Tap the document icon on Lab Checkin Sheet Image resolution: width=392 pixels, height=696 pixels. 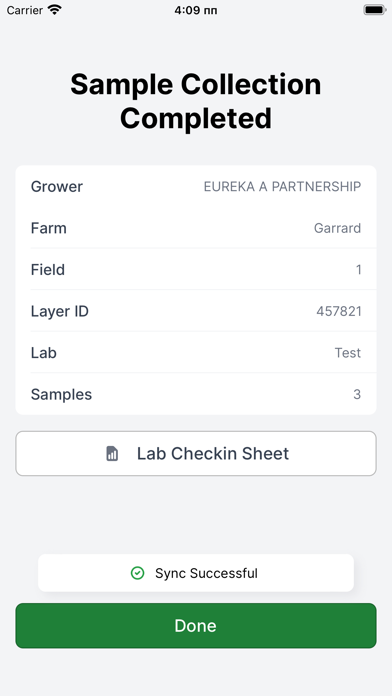click(x=112, y=454)
